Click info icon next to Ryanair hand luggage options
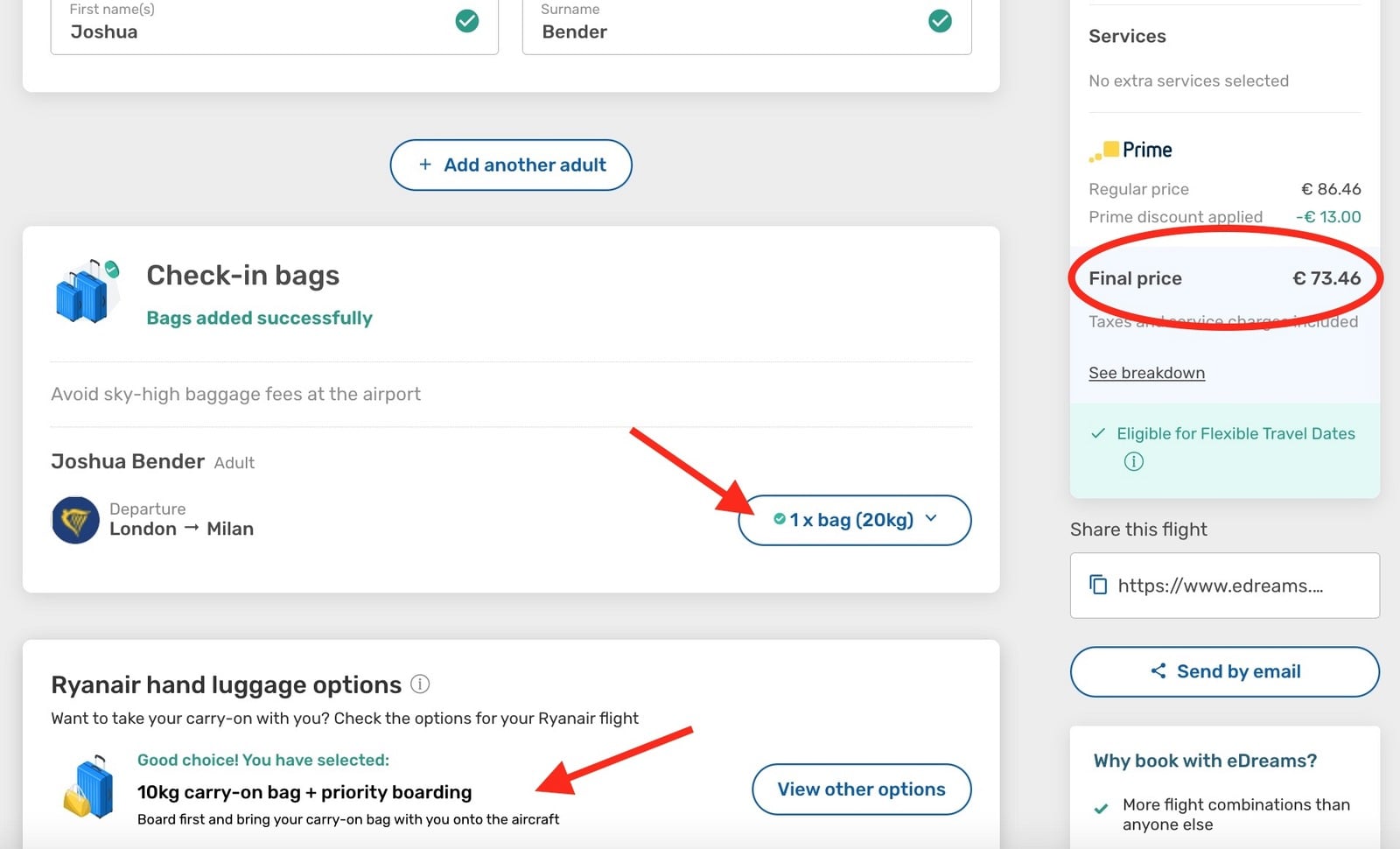This screenshot has height=849, width=1400. point(420,684)
